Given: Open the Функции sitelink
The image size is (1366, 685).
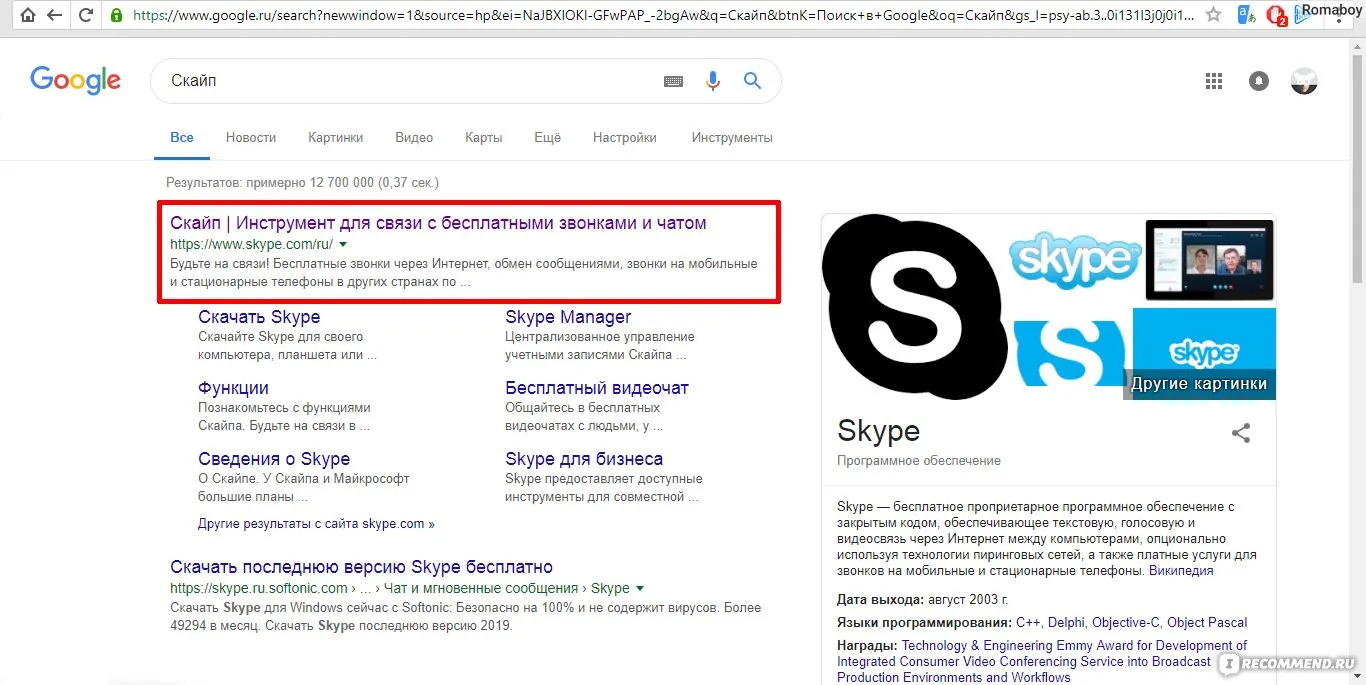Looking at the screenshot, I should tap(233, 388).
